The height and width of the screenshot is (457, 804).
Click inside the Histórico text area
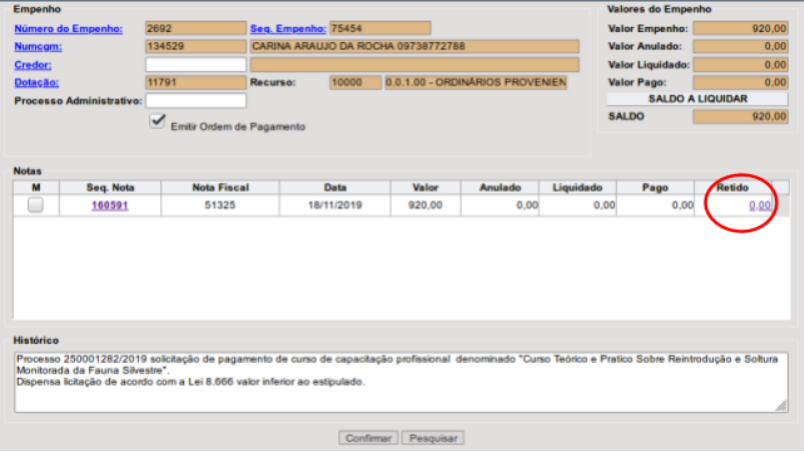click(x=400, y=382)
